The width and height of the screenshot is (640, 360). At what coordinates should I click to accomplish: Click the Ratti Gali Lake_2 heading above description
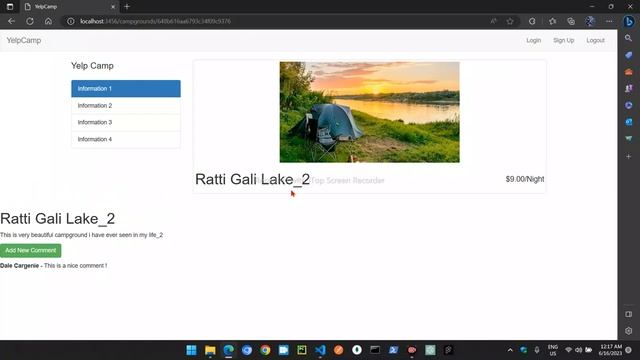(58, 219)
